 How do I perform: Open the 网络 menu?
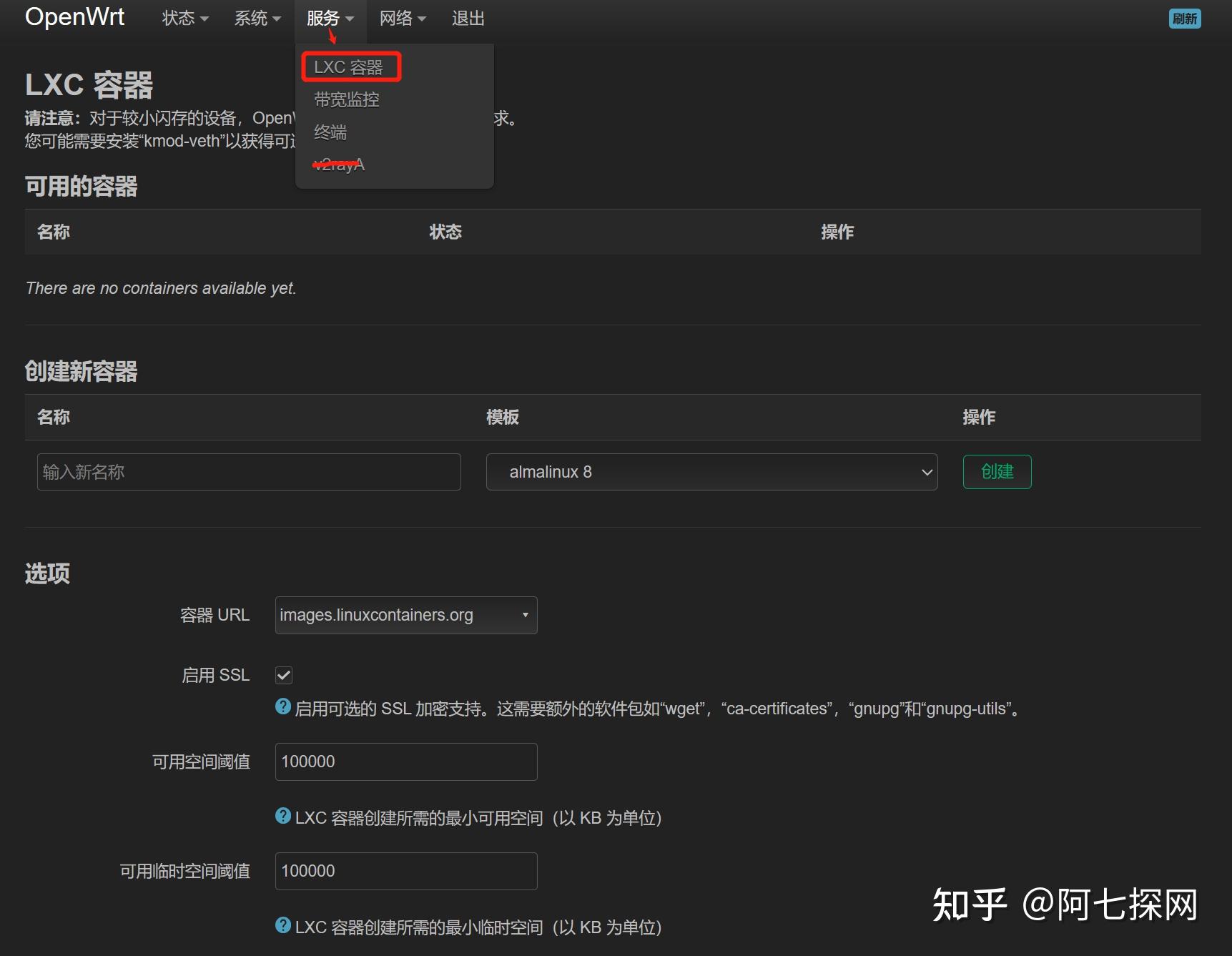401,19
